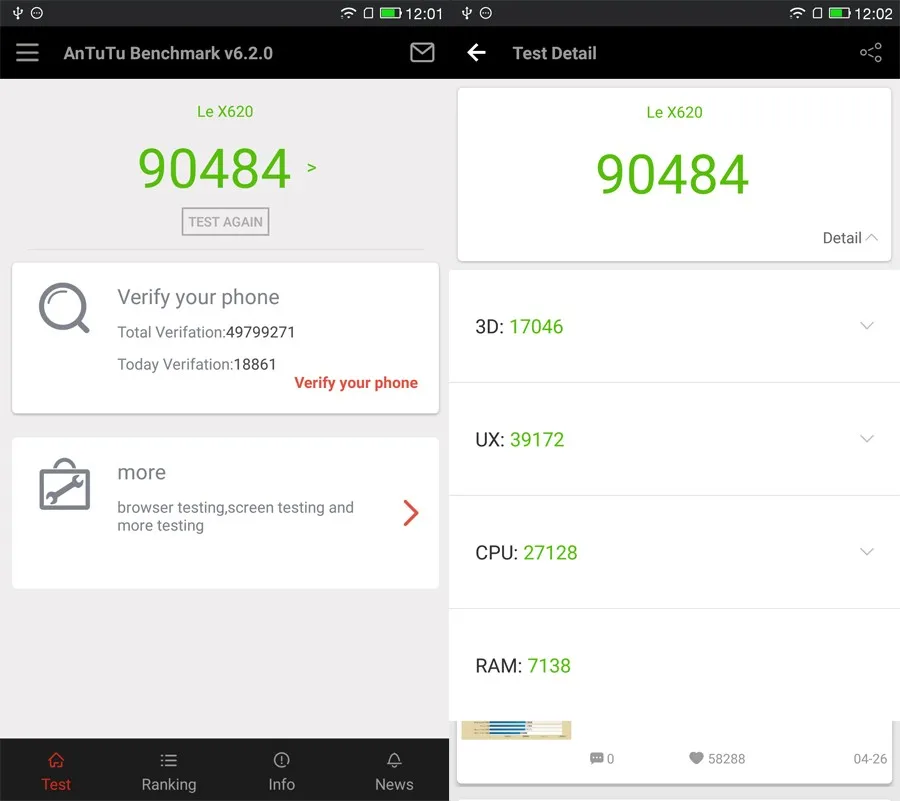The height and width of the screenshot is (801, 900).
Task: Tap the Wi-Fi icon in right status bar
Action: [x=797, y=13]
